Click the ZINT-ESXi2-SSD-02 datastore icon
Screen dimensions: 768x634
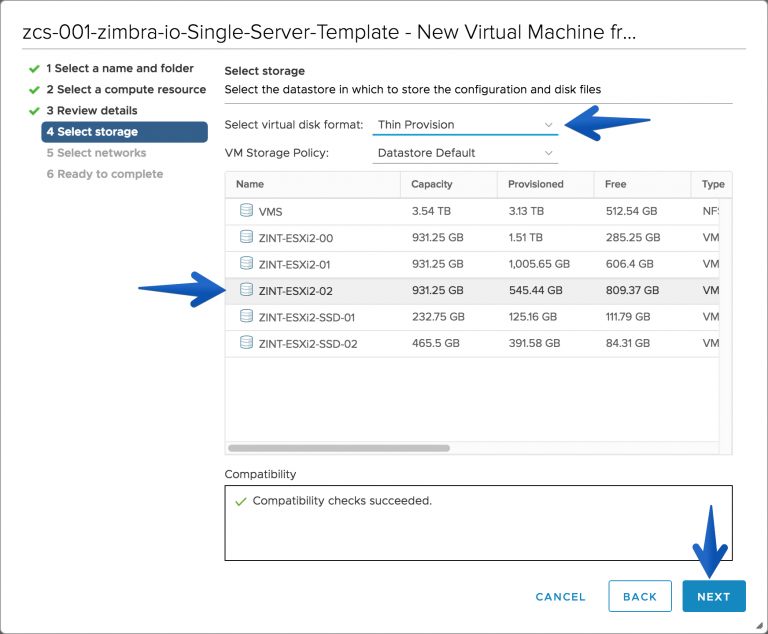246,343
